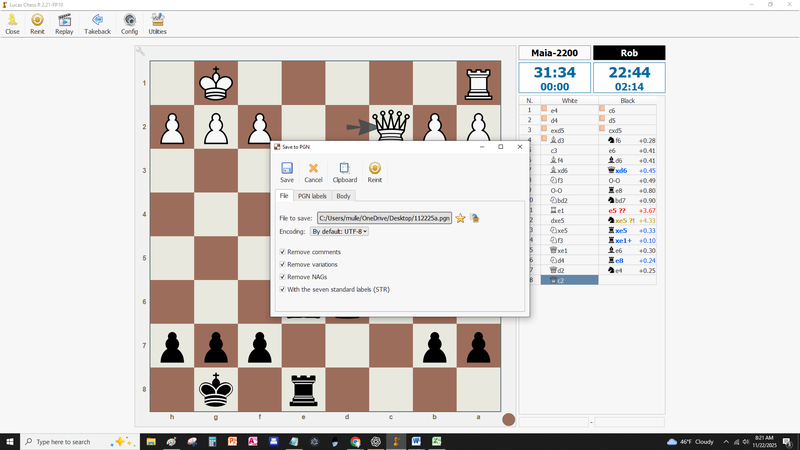
Task: Open the Body tab
Action: coord(343,196)
